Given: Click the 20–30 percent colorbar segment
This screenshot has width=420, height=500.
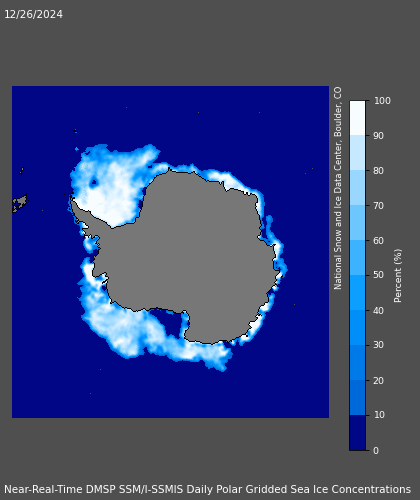Looking at the screenshot, I should point(357,362).
